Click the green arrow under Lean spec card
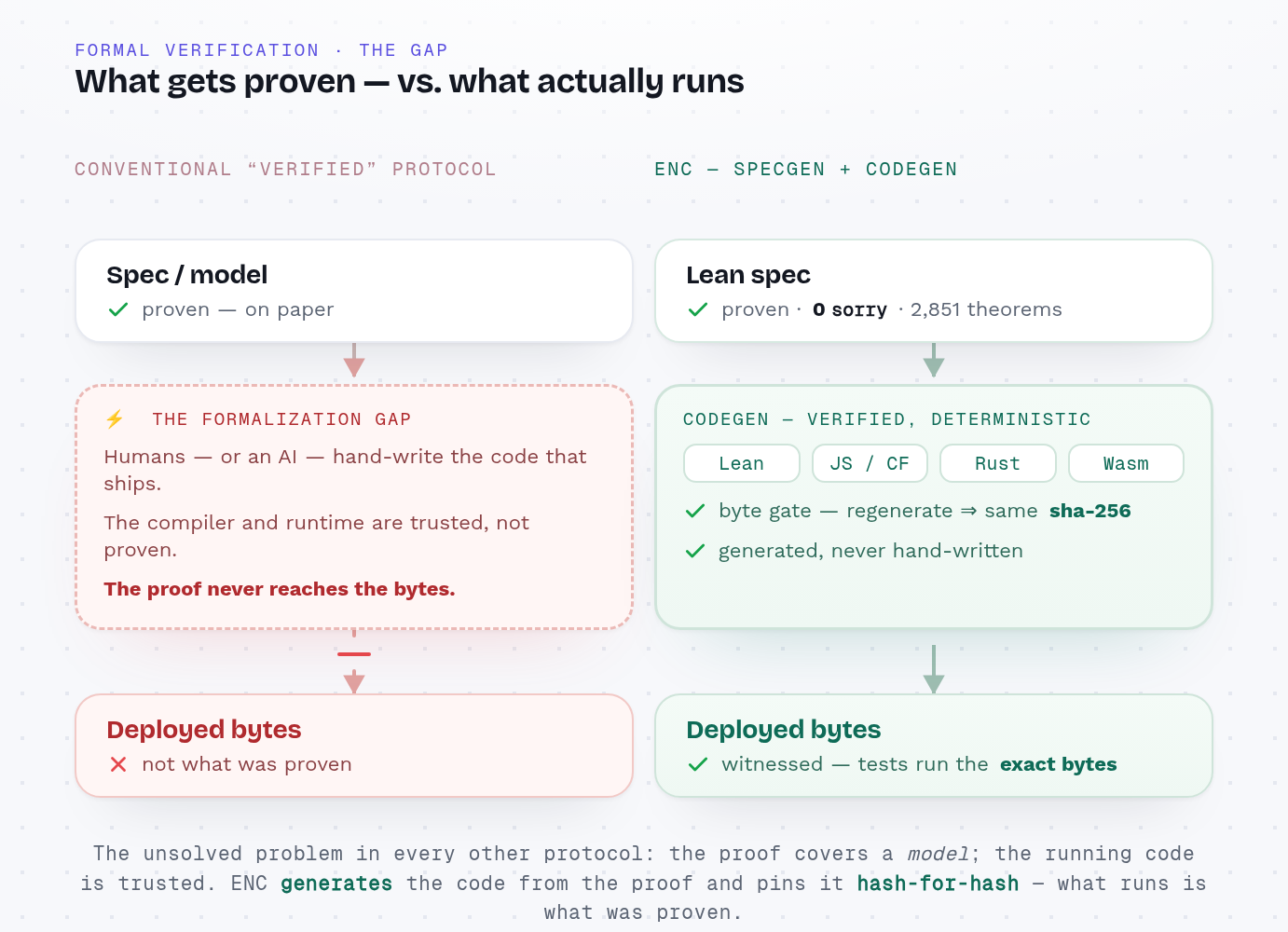 934,360
